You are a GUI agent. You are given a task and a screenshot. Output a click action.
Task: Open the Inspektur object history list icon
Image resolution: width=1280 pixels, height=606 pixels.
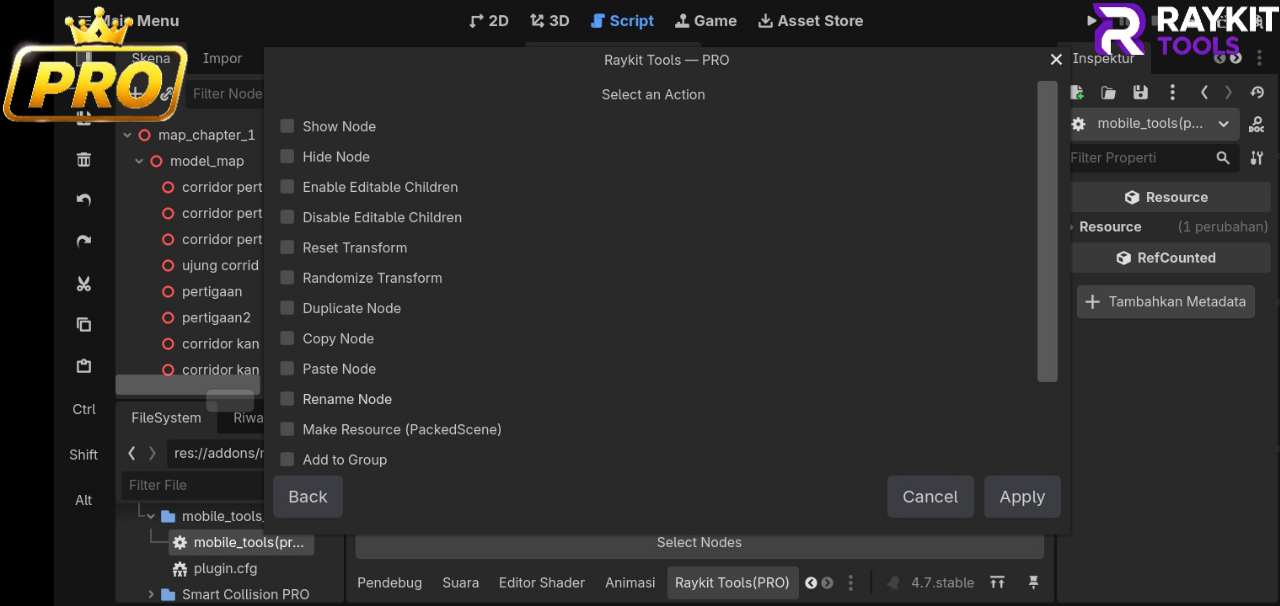tap(1257, 93)
